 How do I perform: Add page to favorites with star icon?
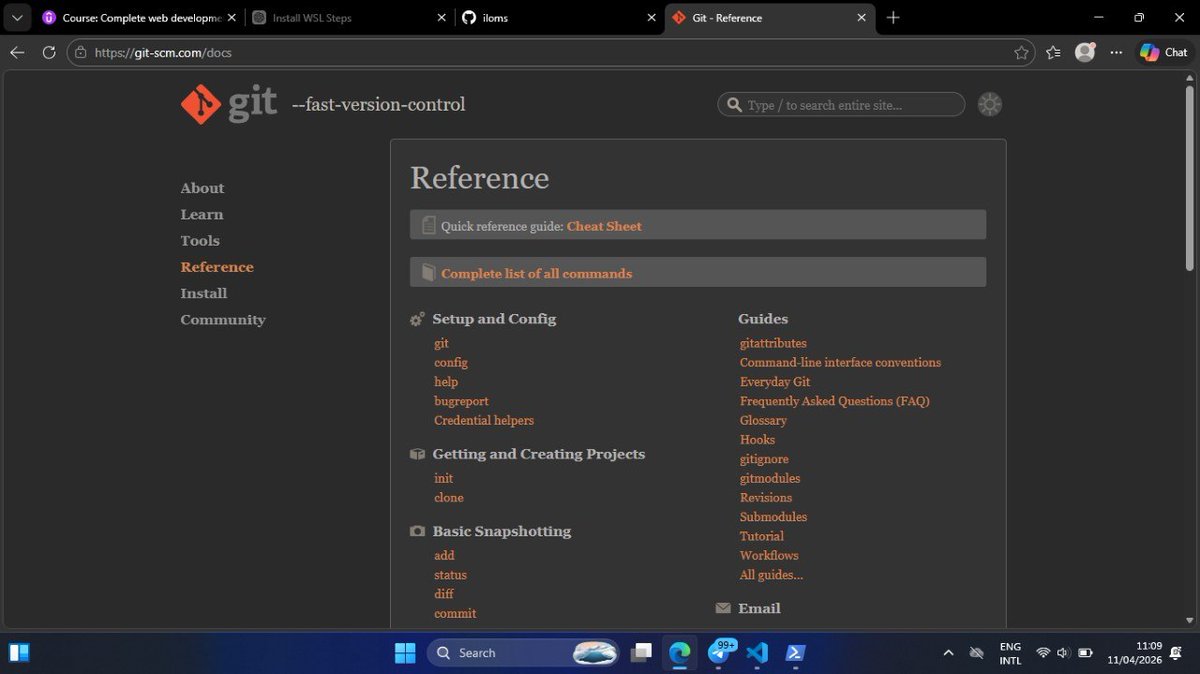coord(1021,52)
